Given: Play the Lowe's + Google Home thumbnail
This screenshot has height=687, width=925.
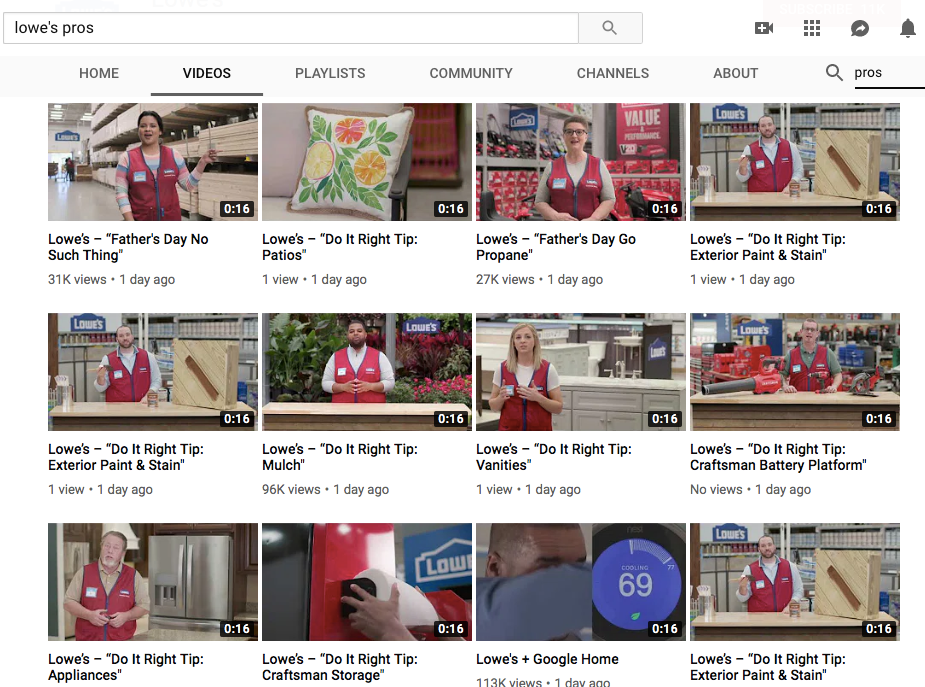Looking at the screenshot, I should pos(581,582).
